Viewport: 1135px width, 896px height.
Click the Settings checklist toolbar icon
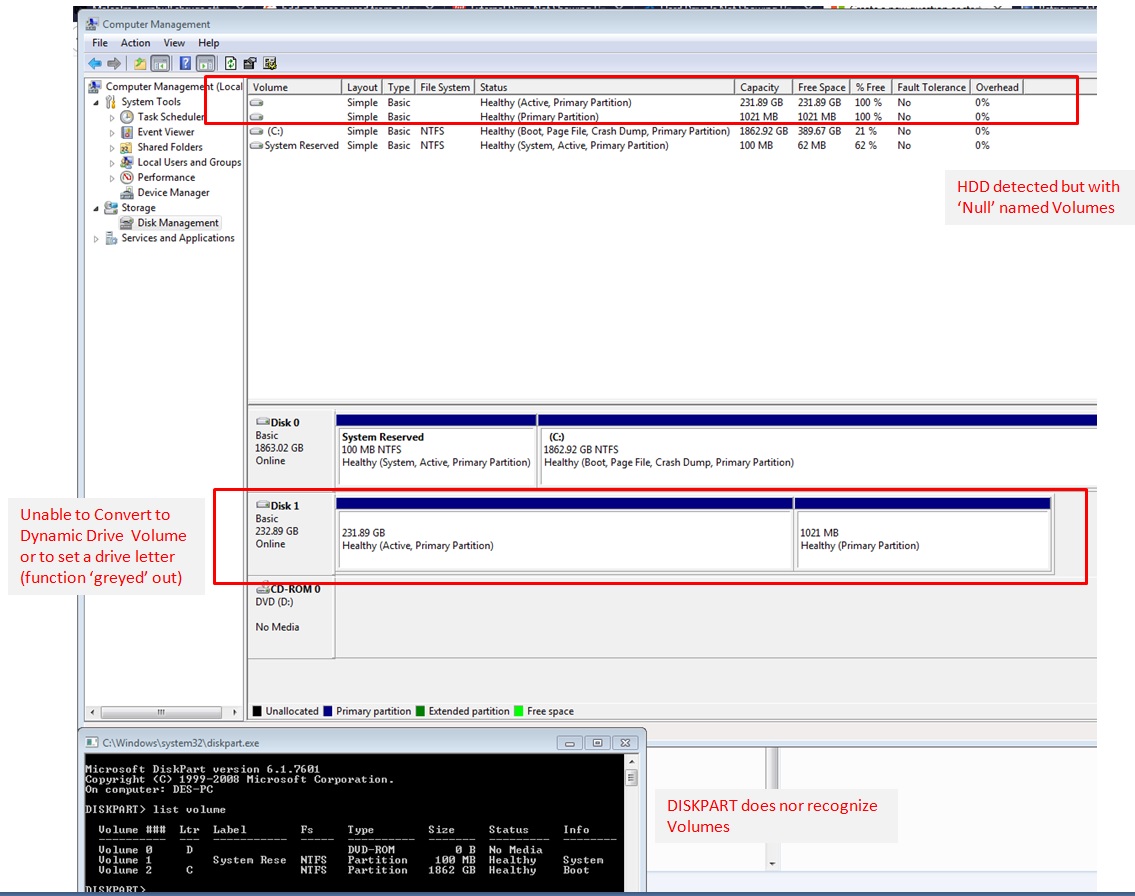[x=270, y=64]
